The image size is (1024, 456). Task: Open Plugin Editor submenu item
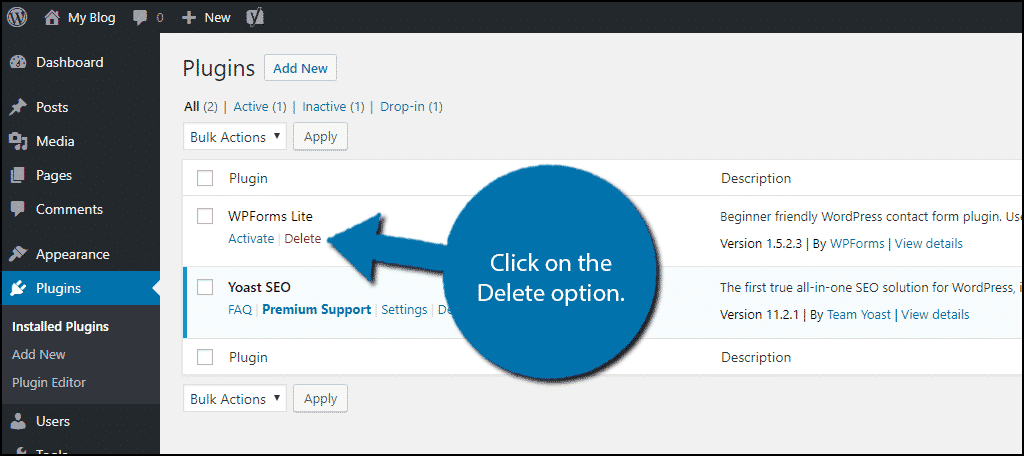point(49,382)
